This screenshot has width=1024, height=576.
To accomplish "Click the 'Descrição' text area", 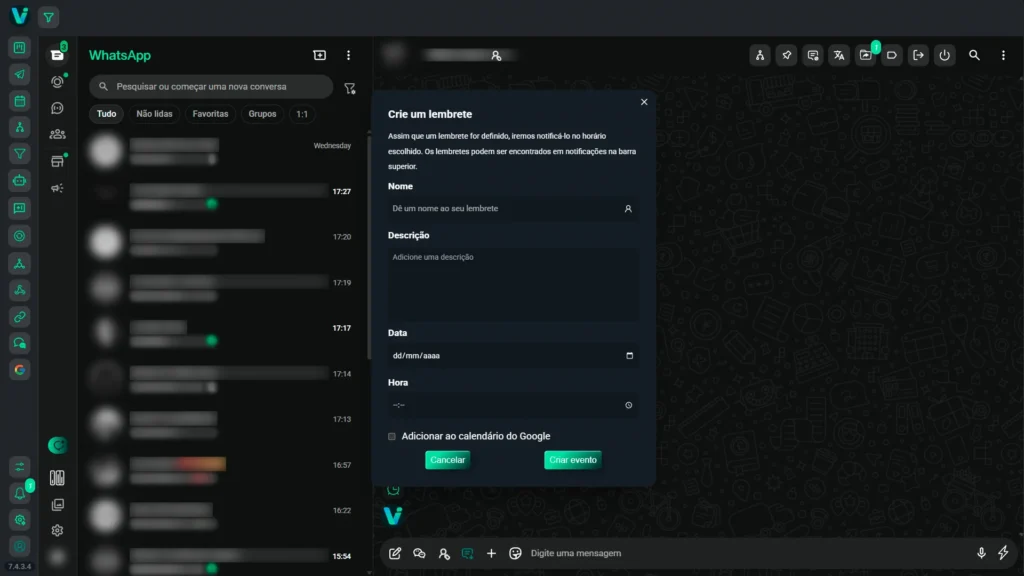I will 513,285.
